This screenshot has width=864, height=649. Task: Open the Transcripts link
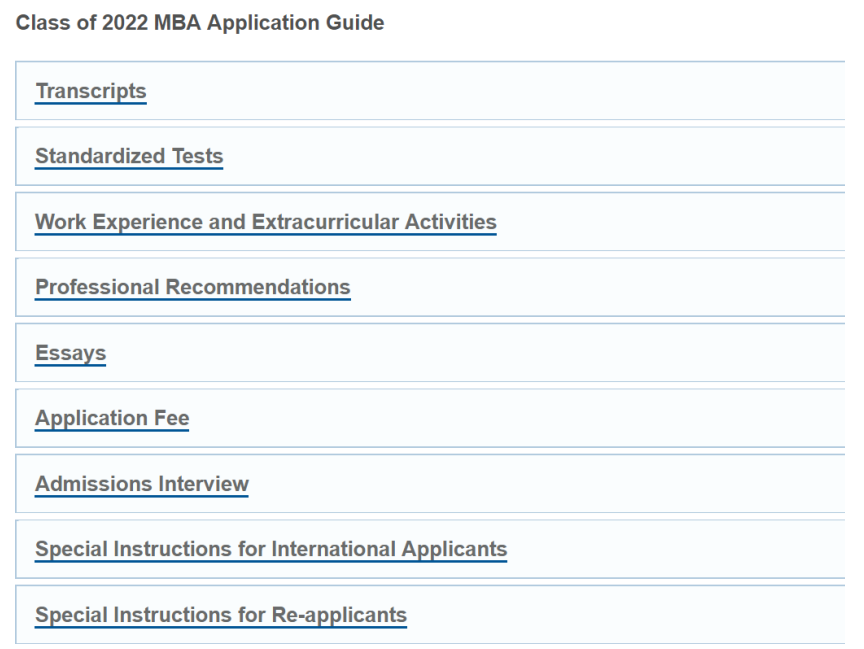click(x=91, y=91)
